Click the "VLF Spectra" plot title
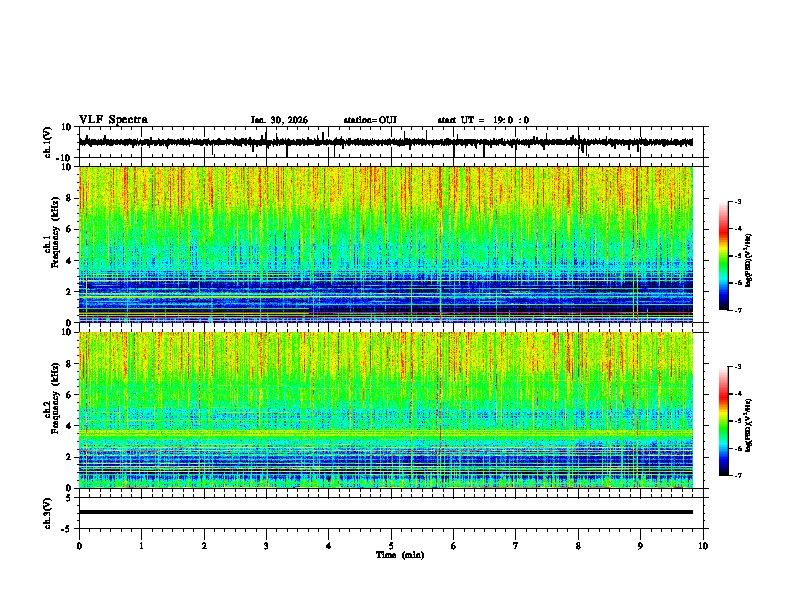Image resolution: width=792 pixels, height=612 pixels. click(x=113, y=120)
